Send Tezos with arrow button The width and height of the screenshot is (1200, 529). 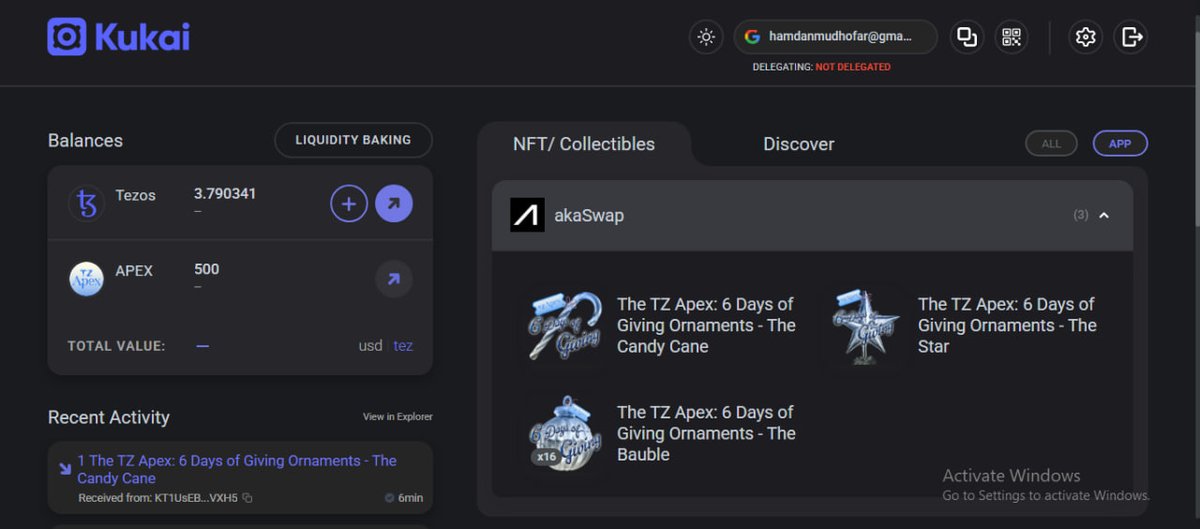pyautogui.click(x=393, y=204)
